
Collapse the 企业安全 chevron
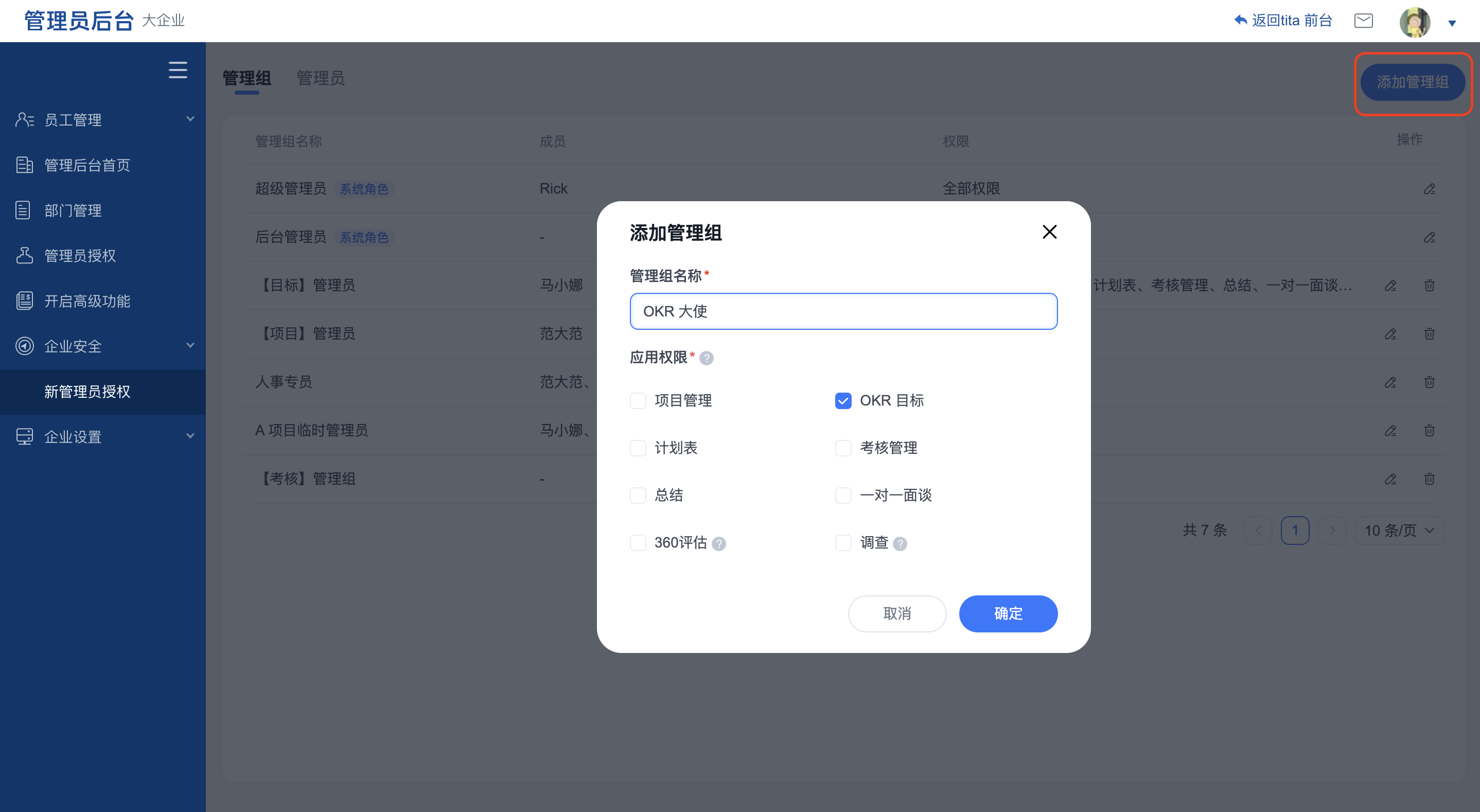190,345
